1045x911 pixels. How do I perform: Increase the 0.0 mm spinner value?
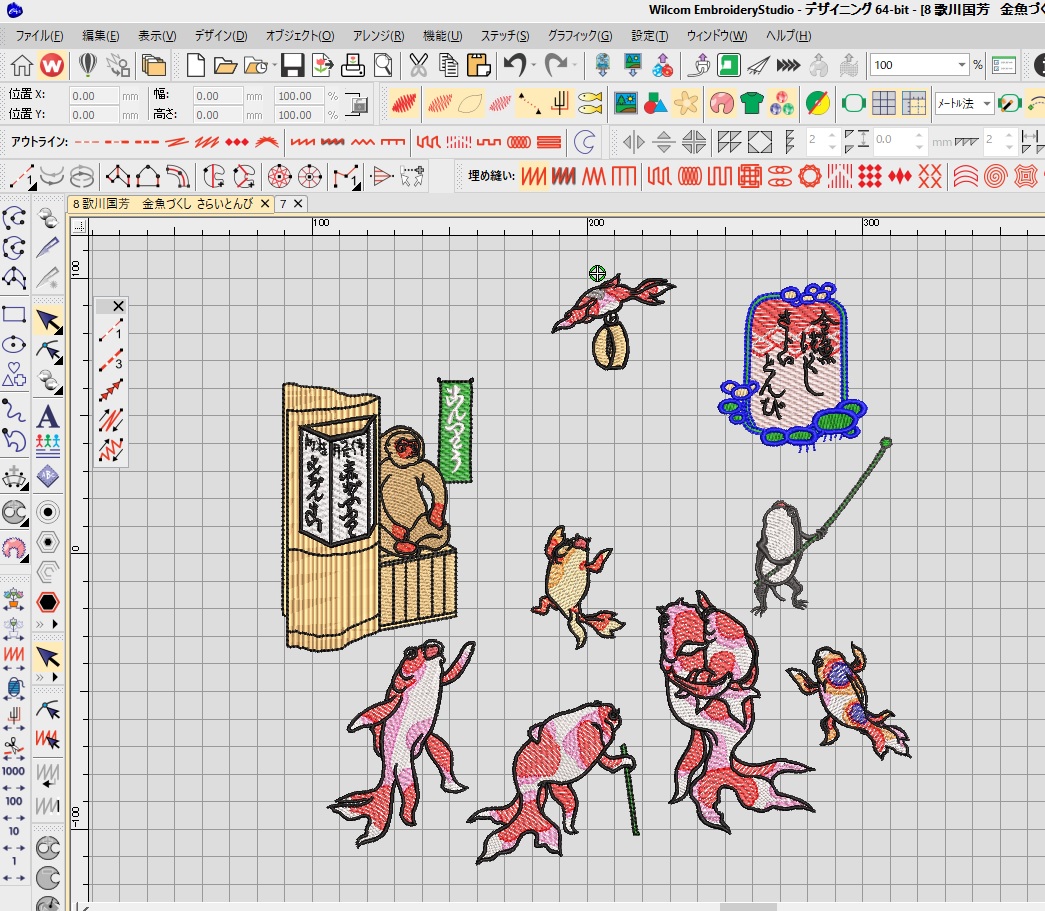919,136
